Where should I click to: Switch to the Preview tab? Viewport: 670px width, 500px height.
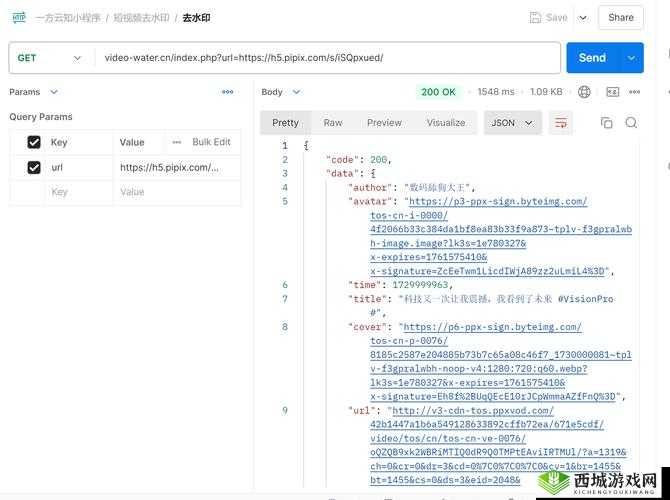[384, 123]
